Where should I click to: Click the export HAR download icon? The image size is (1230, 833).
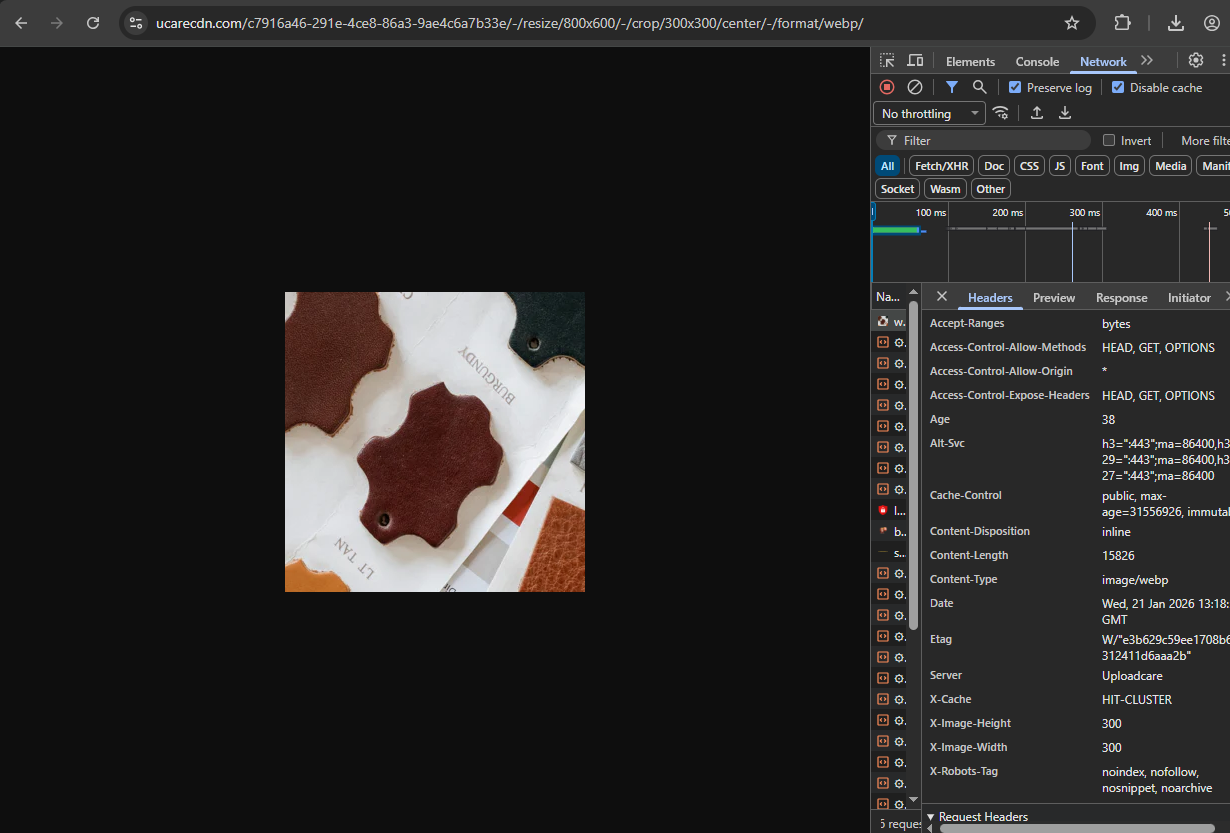click(1065, 113)
